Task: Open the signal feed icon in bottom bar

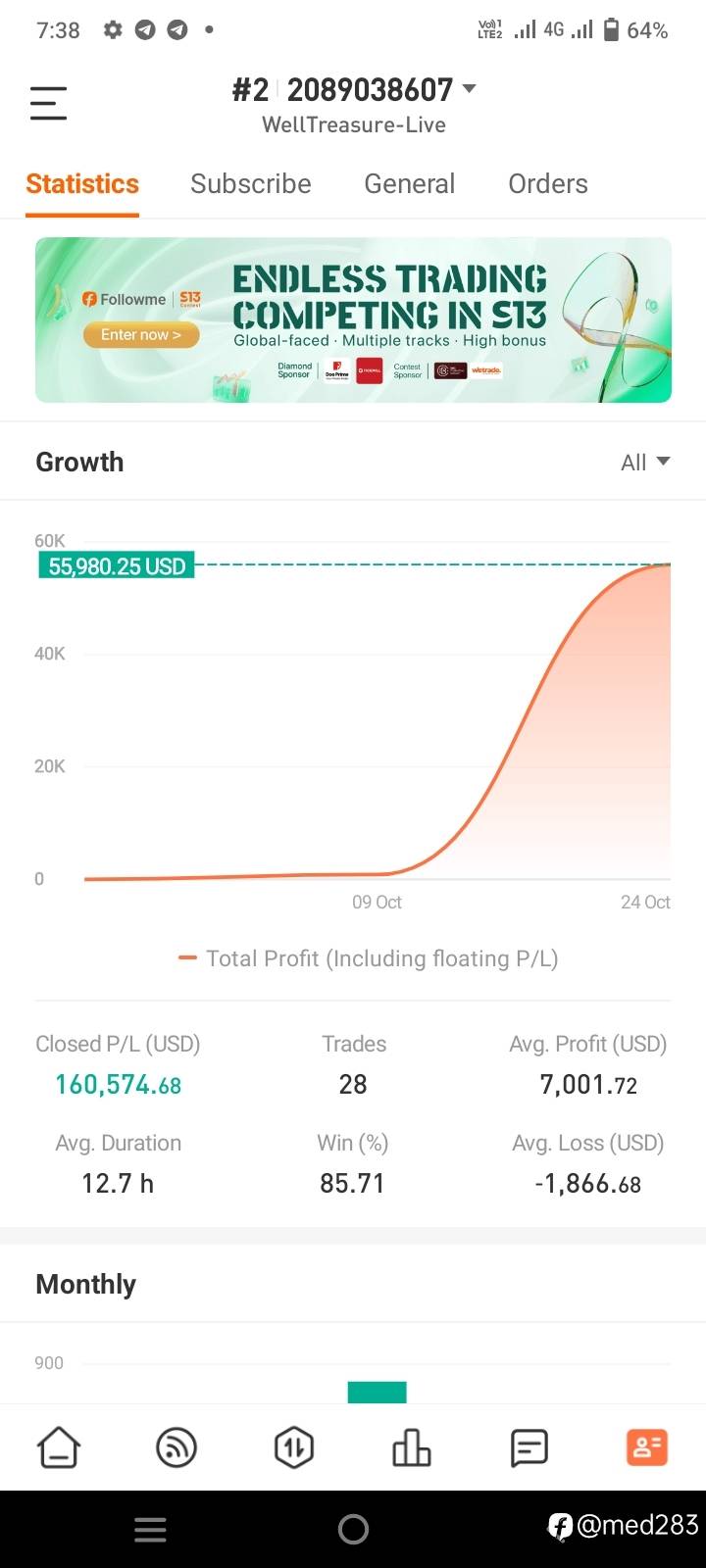Action: (176, 1447)
